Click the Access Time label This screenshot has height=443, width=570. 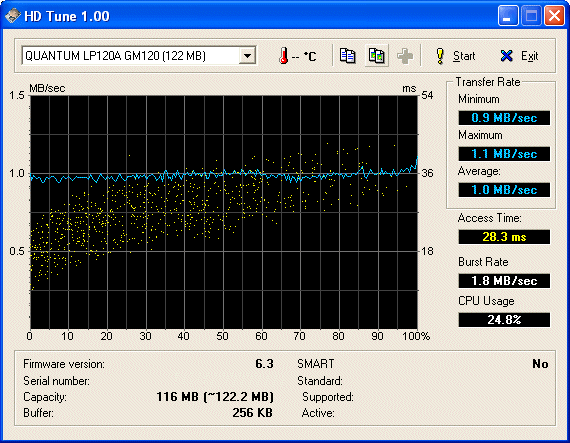(x=490, y=218)
